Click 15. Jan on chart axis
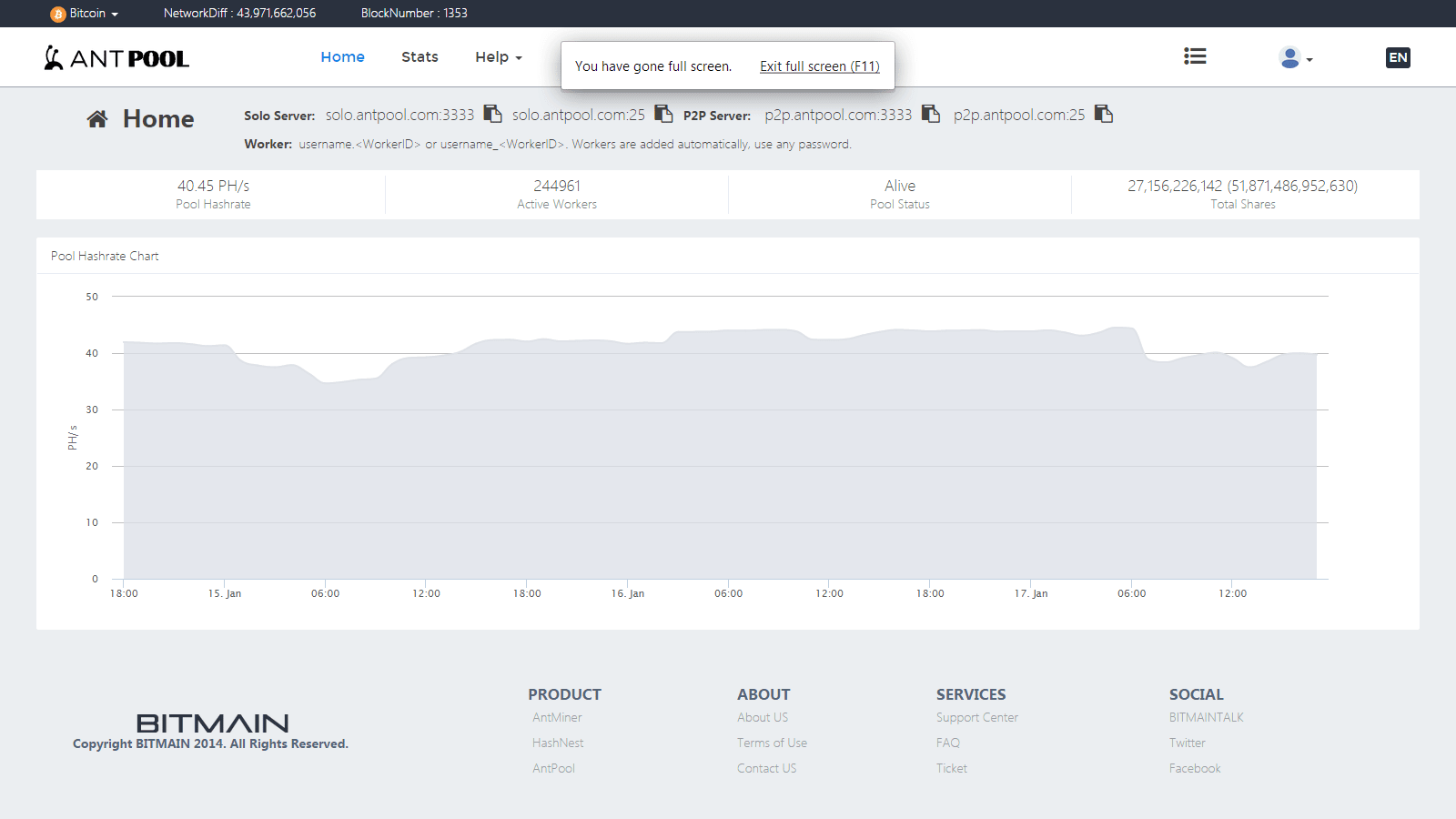The height and width of the screenshot is (819, 1456). pyautogui.click(x=225, y=593)
